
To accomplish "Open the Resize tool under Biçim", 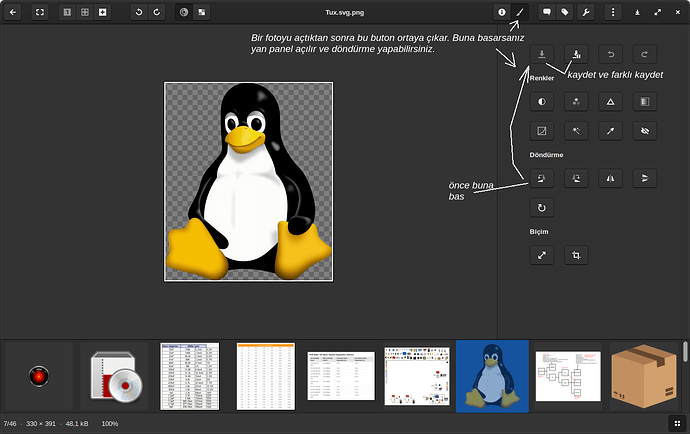I will pos(541,256).
